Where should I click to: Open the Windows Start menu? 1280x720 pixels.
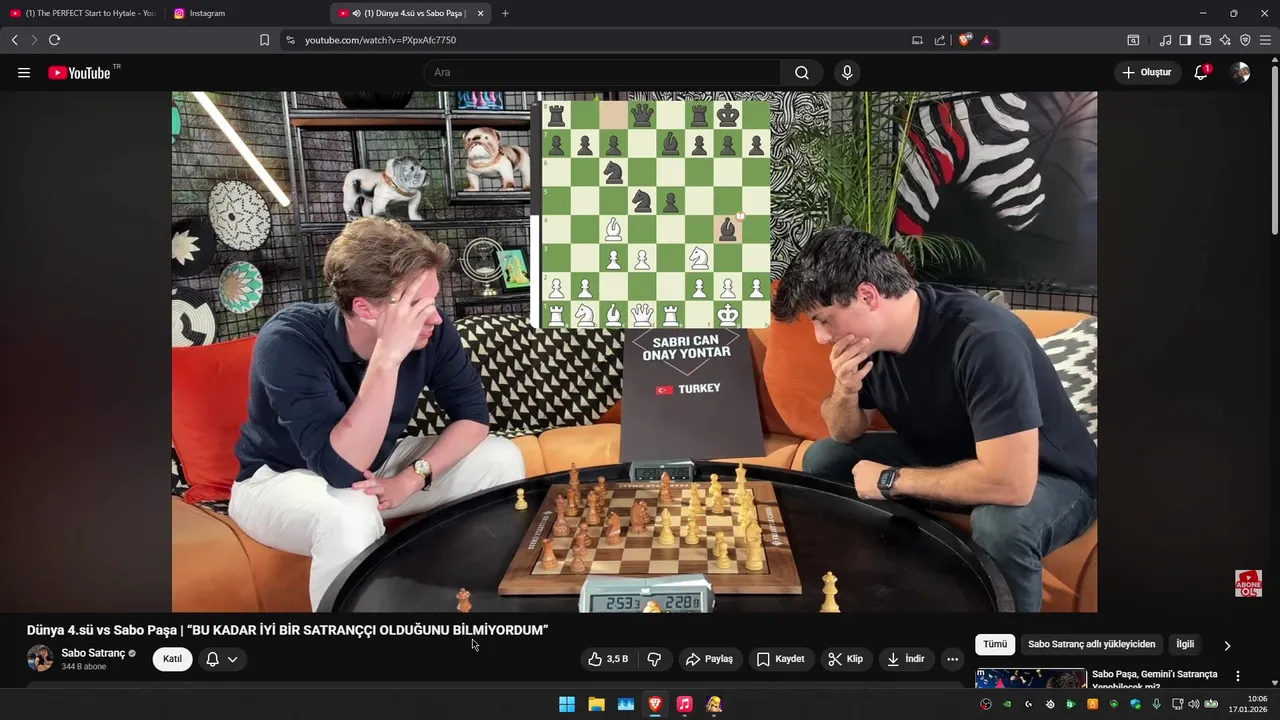pos(567,704)
